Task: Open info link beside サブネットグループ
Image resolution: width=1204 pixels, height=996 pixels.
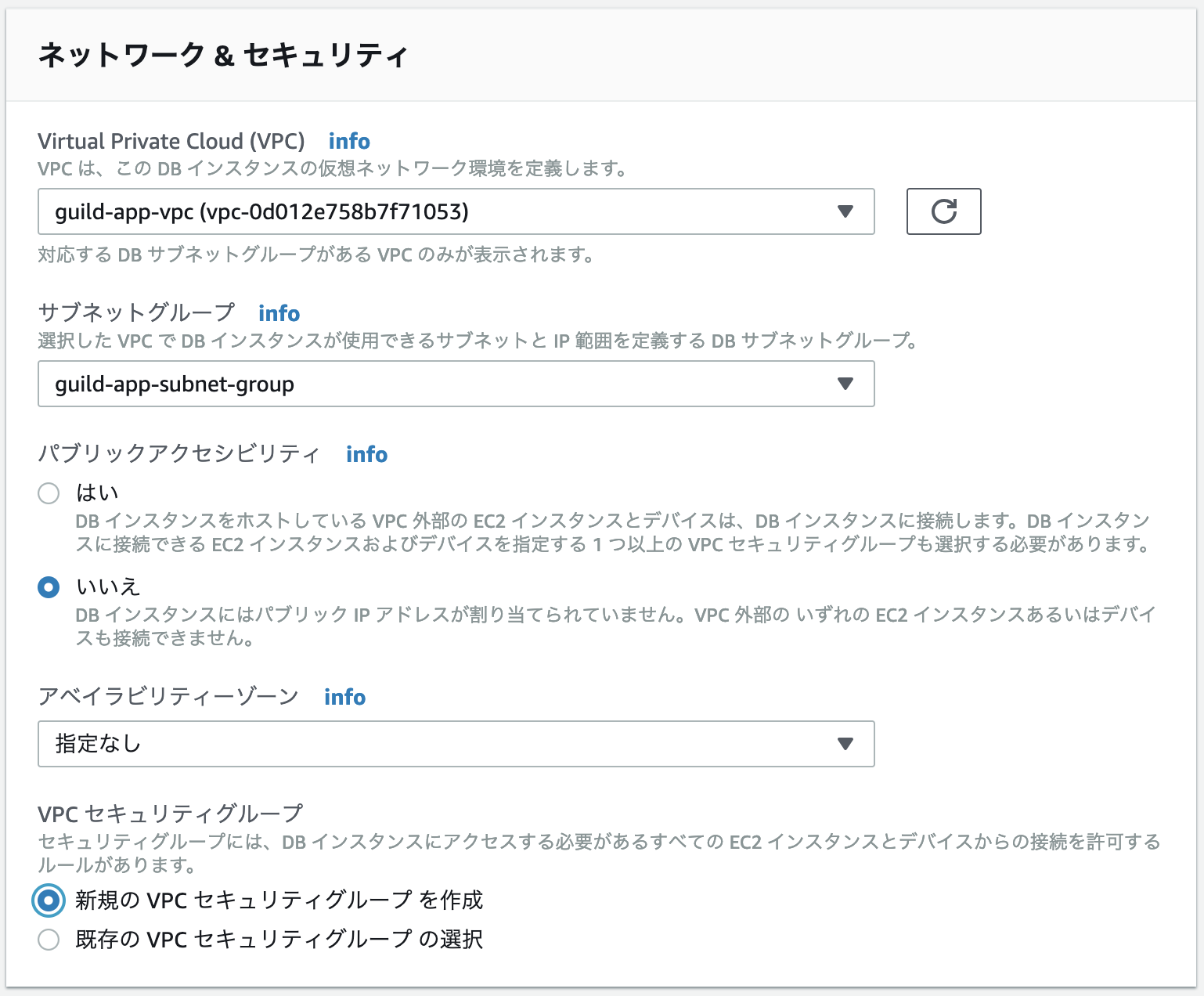Action: click(x=279, y=313)
